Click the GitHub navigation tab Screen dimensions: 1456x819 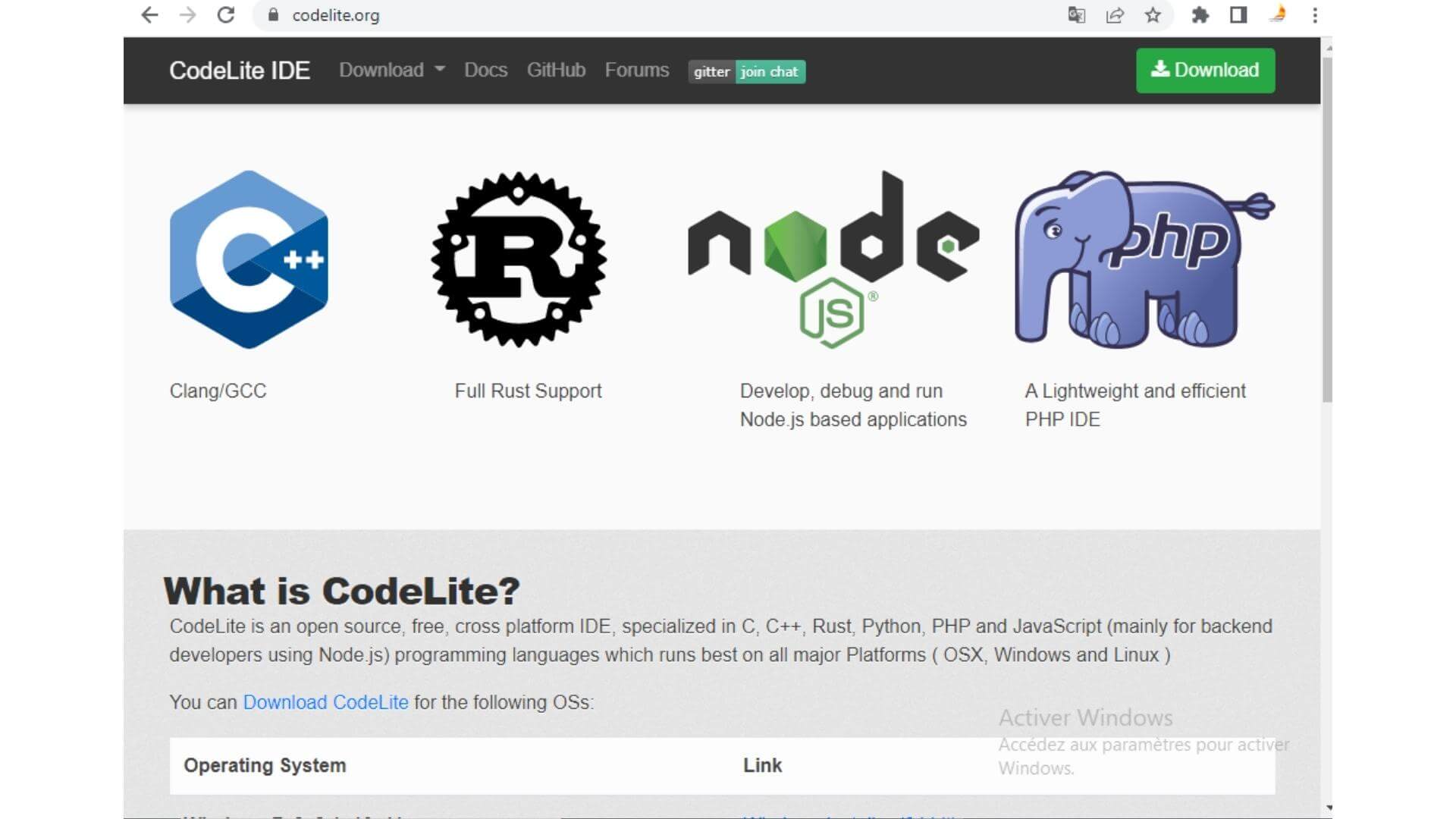coord(557,69)
